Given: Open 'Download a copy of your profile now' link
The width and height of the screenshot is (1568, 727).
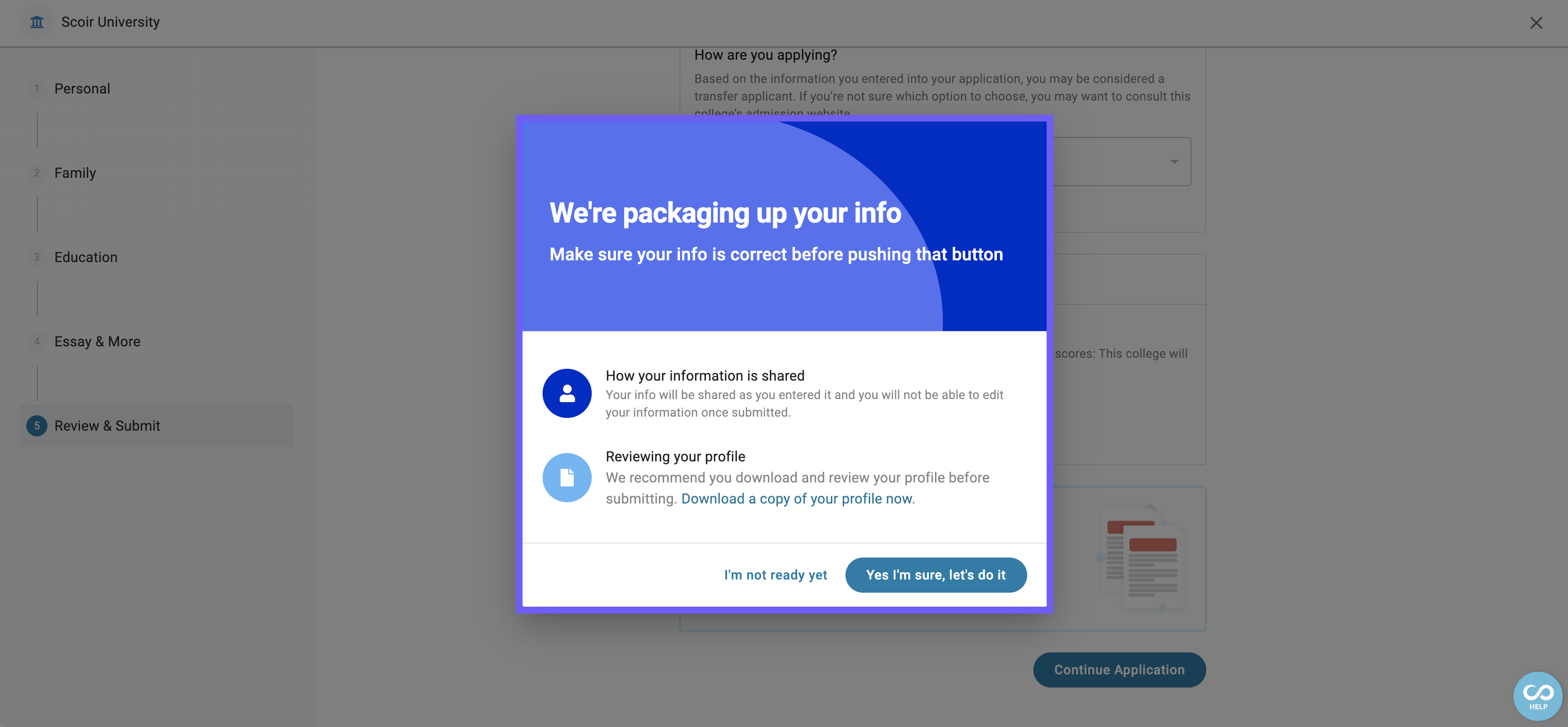Looking at the screenshot, I should click(798, 499).
